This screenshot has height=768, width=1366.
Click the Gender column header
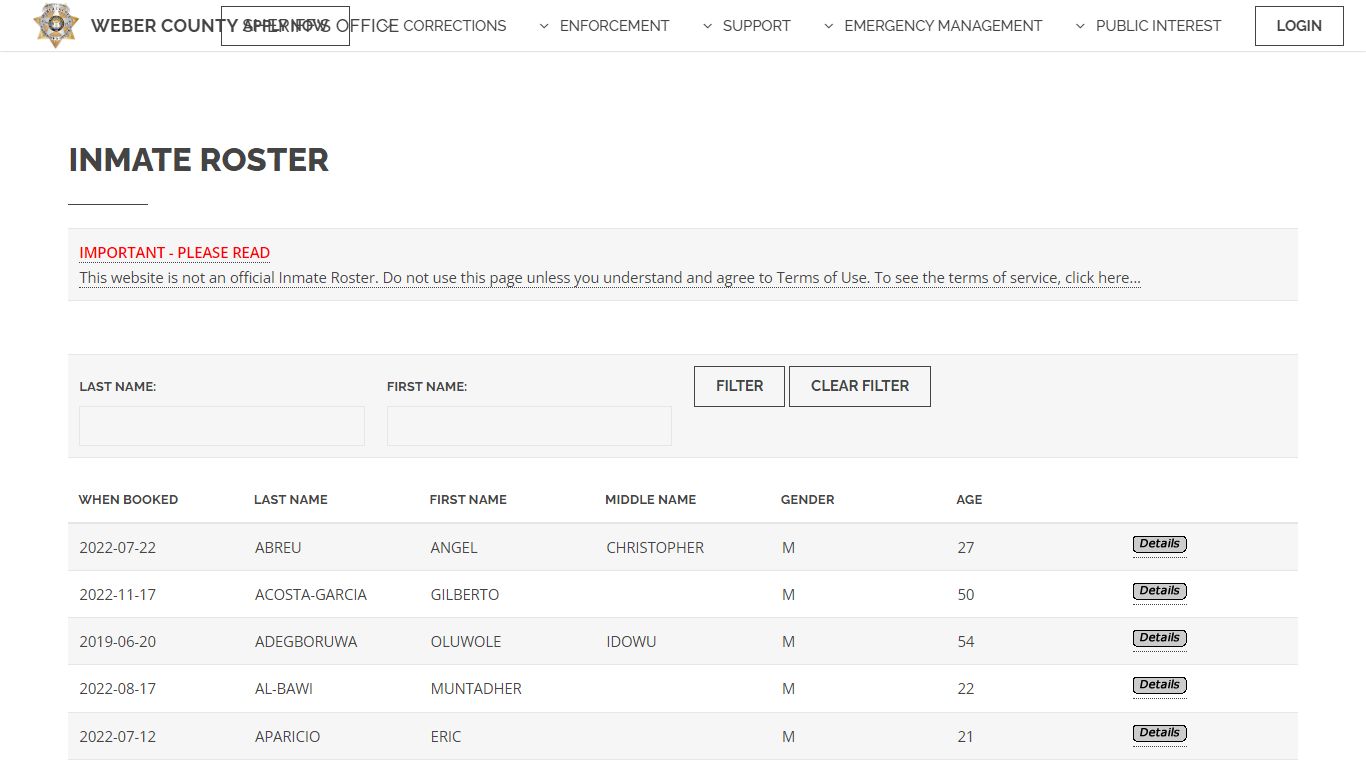click(x=807, y=499)
